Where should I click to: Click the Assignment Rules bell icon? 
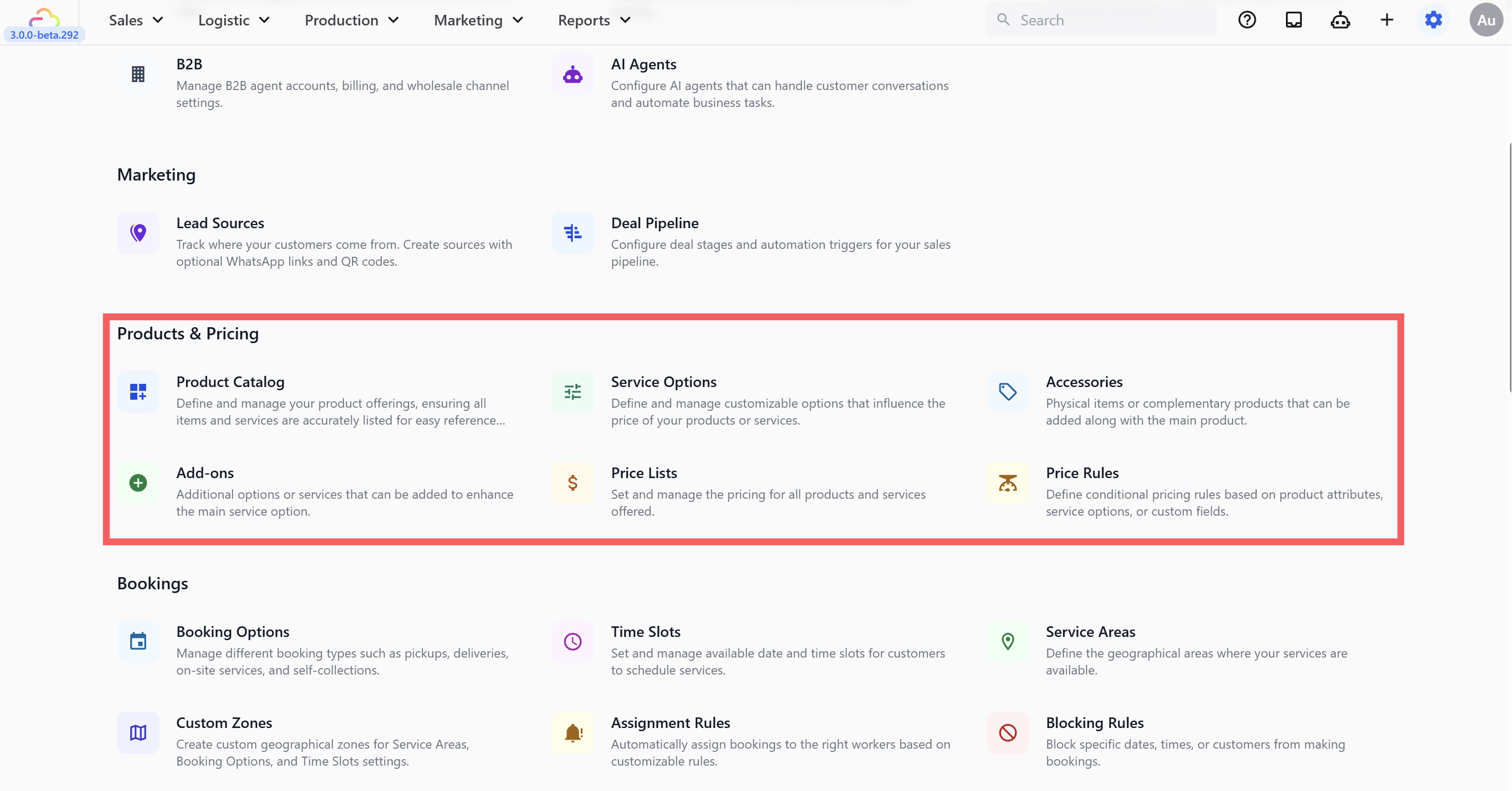coord(572,732)
